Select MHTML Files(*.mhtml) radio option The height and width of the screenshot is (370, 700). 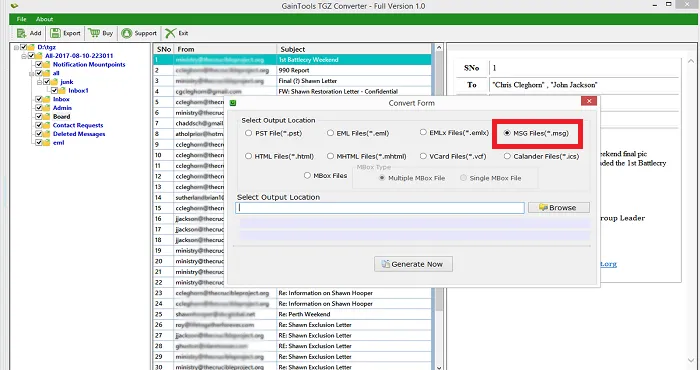pyautogui.click(x=330, y=156)
